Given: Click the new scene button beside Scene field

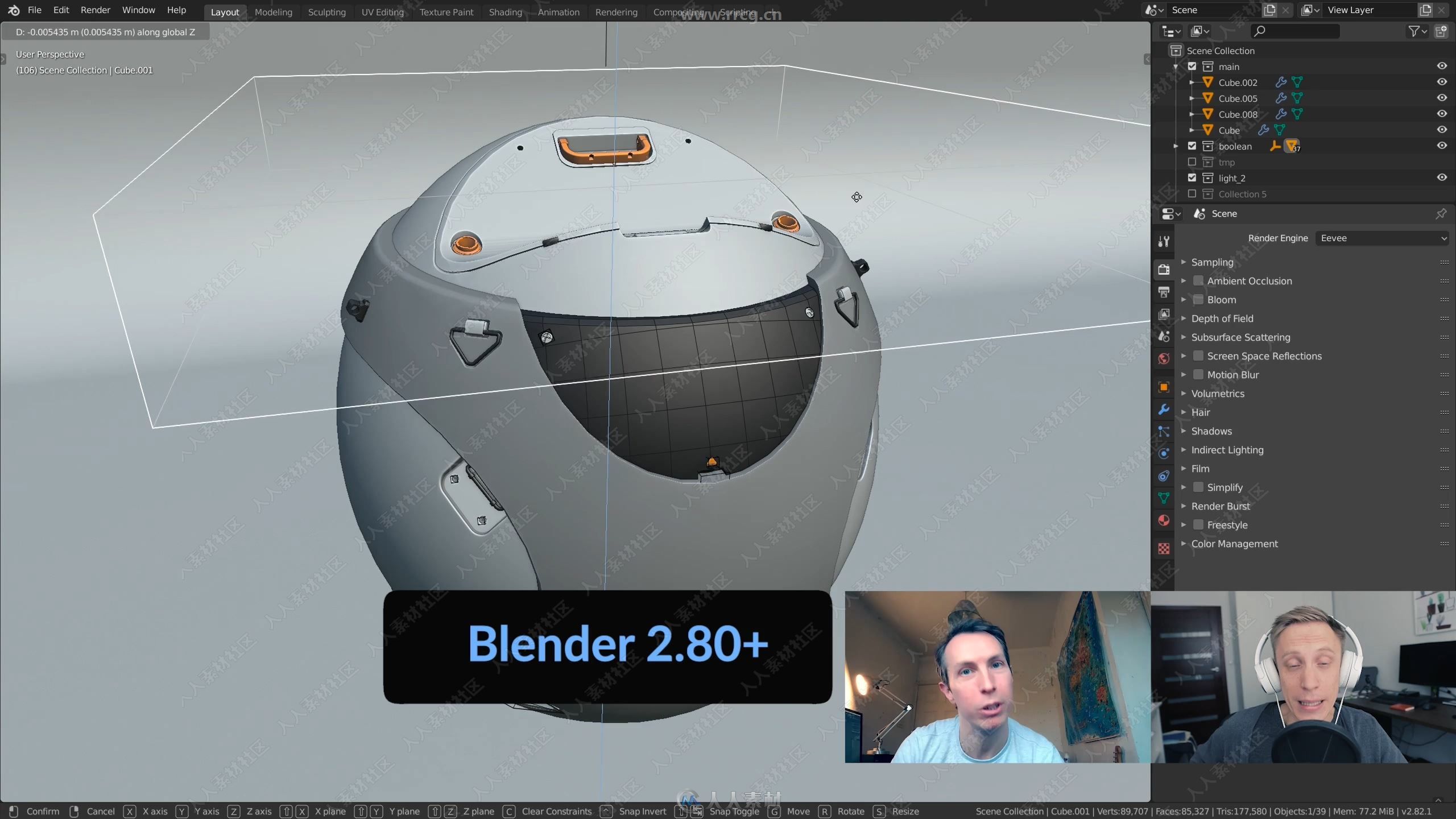Looking at the screenshot, I should pos(1269,10).
